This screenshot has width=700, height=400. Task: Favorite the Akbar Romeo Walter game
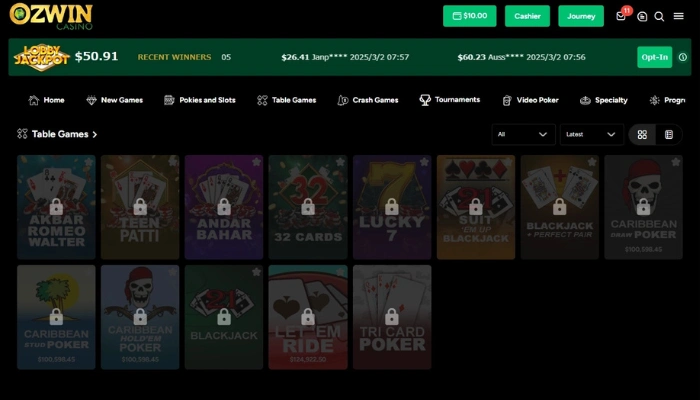click(x=88, y=162)
